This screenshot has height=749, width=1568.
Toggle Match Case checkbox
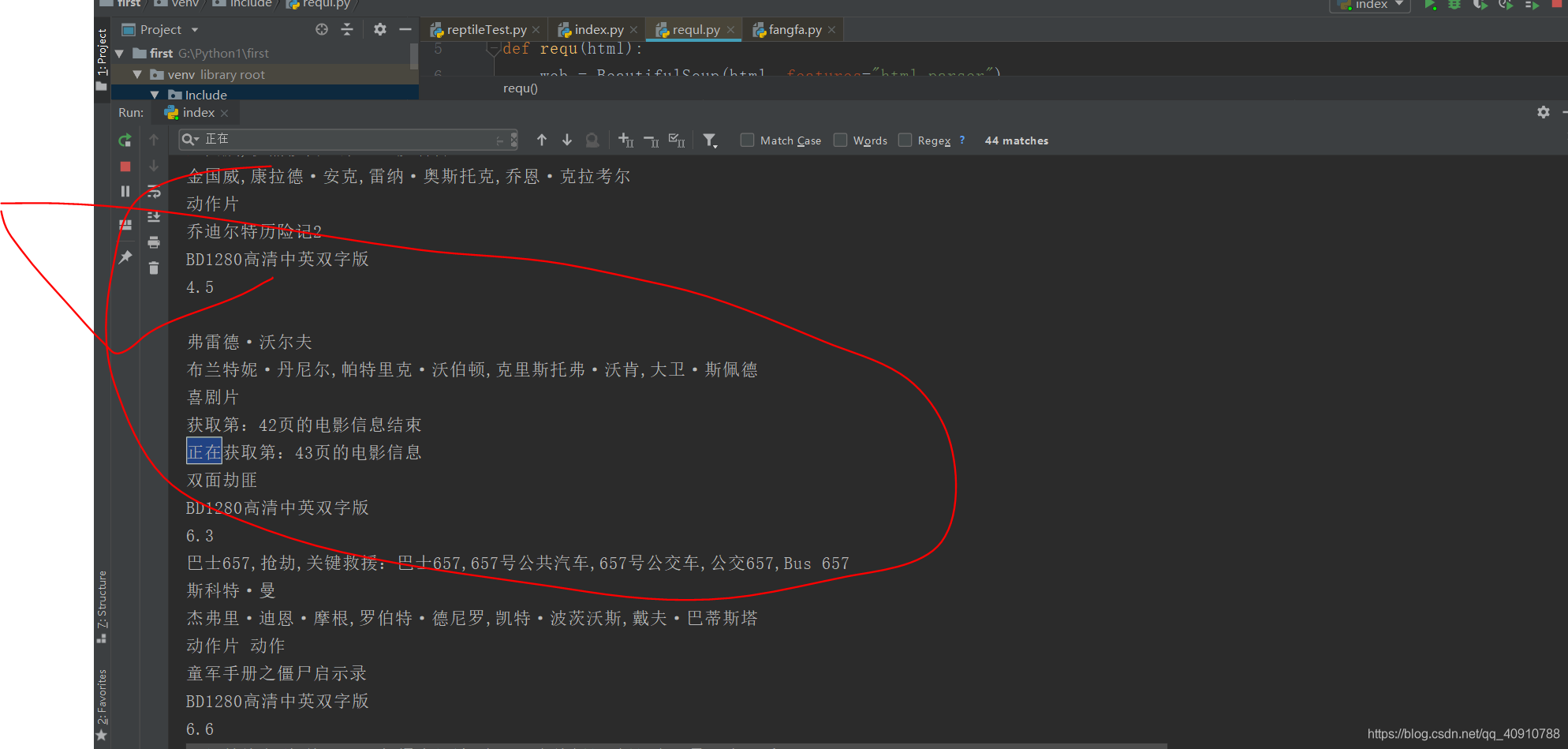(x=747, y=140)
